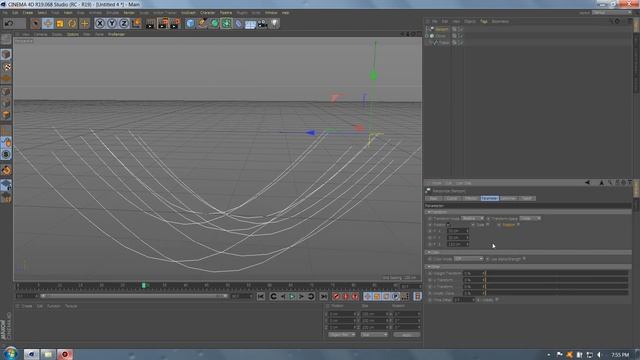Screen dimensions: 640x360
Task: Toggle the Rotation checkbox
Action: click(x=518, y=225)
